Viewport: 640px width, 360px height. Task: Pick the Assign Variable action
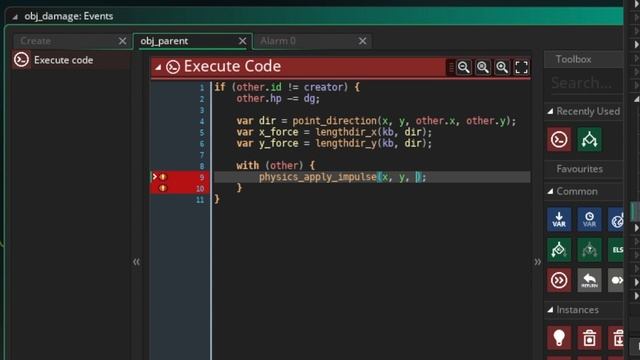click(x=559, y=219)
